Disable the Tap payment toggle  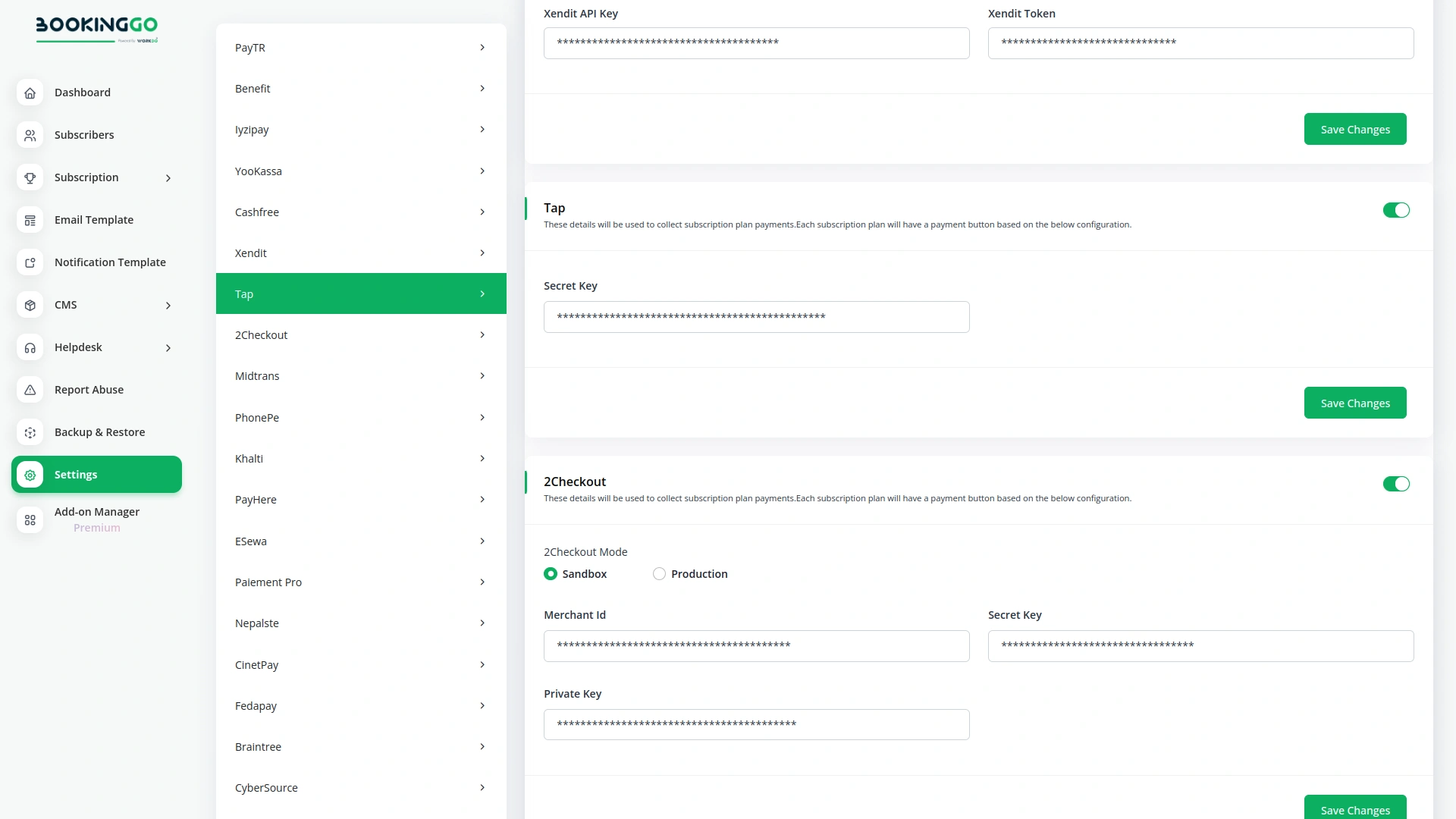1396,210
